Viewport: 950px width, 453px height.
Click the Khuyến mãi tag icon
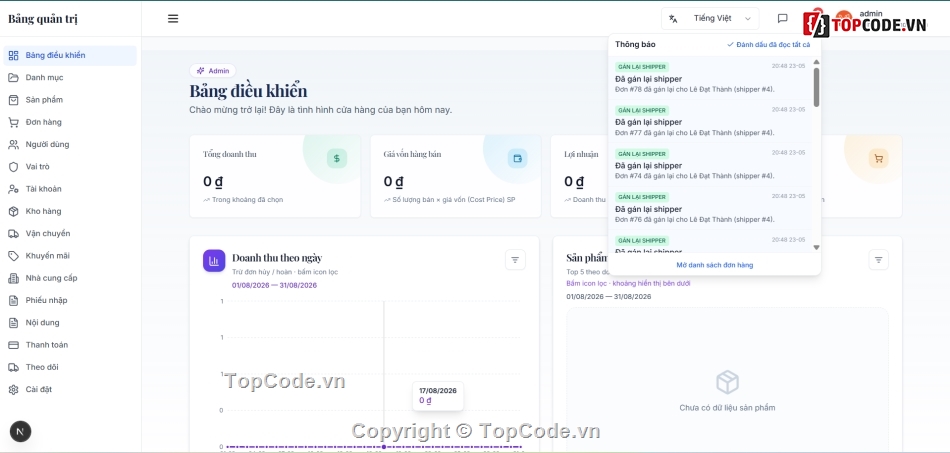(x=13, y=256)
